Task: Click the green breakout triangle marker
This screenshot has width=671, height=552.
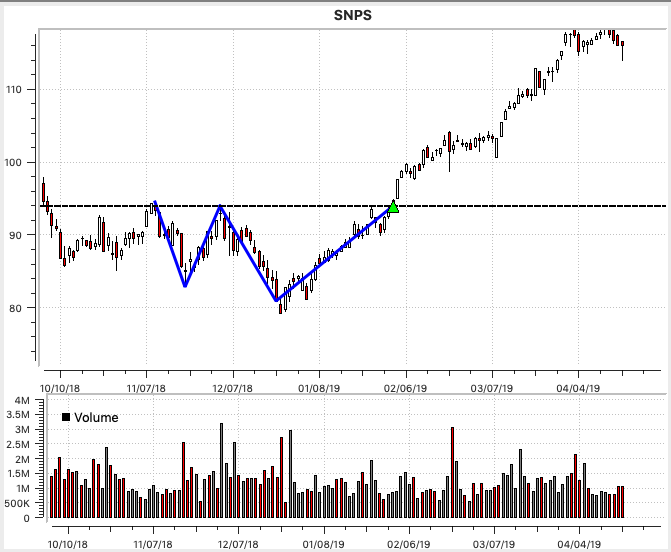Action: coord(393,207)
